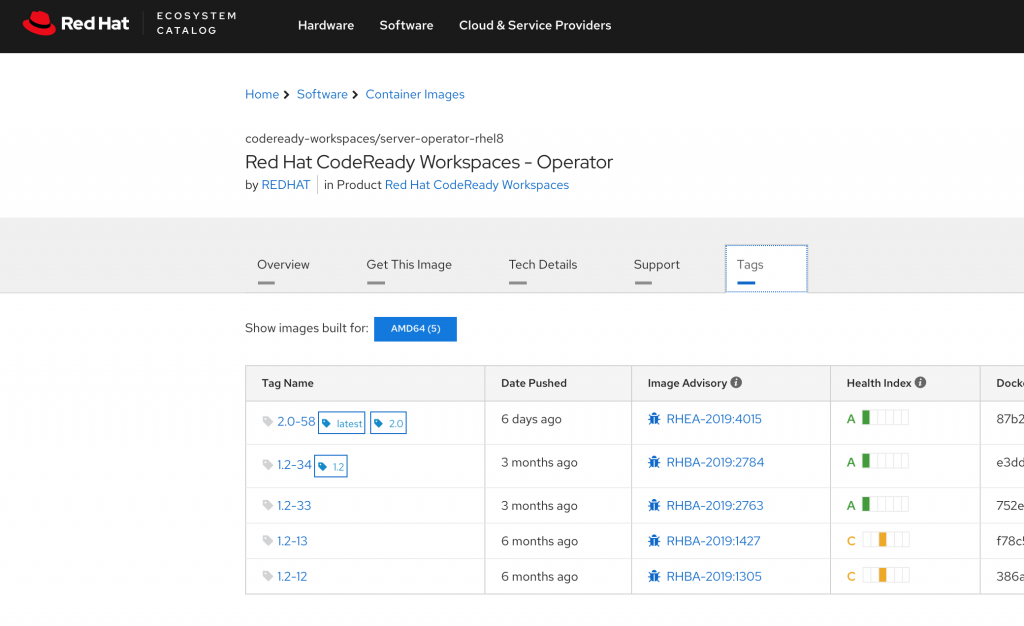Click the Image Advisory info icon

pos(736,383)
